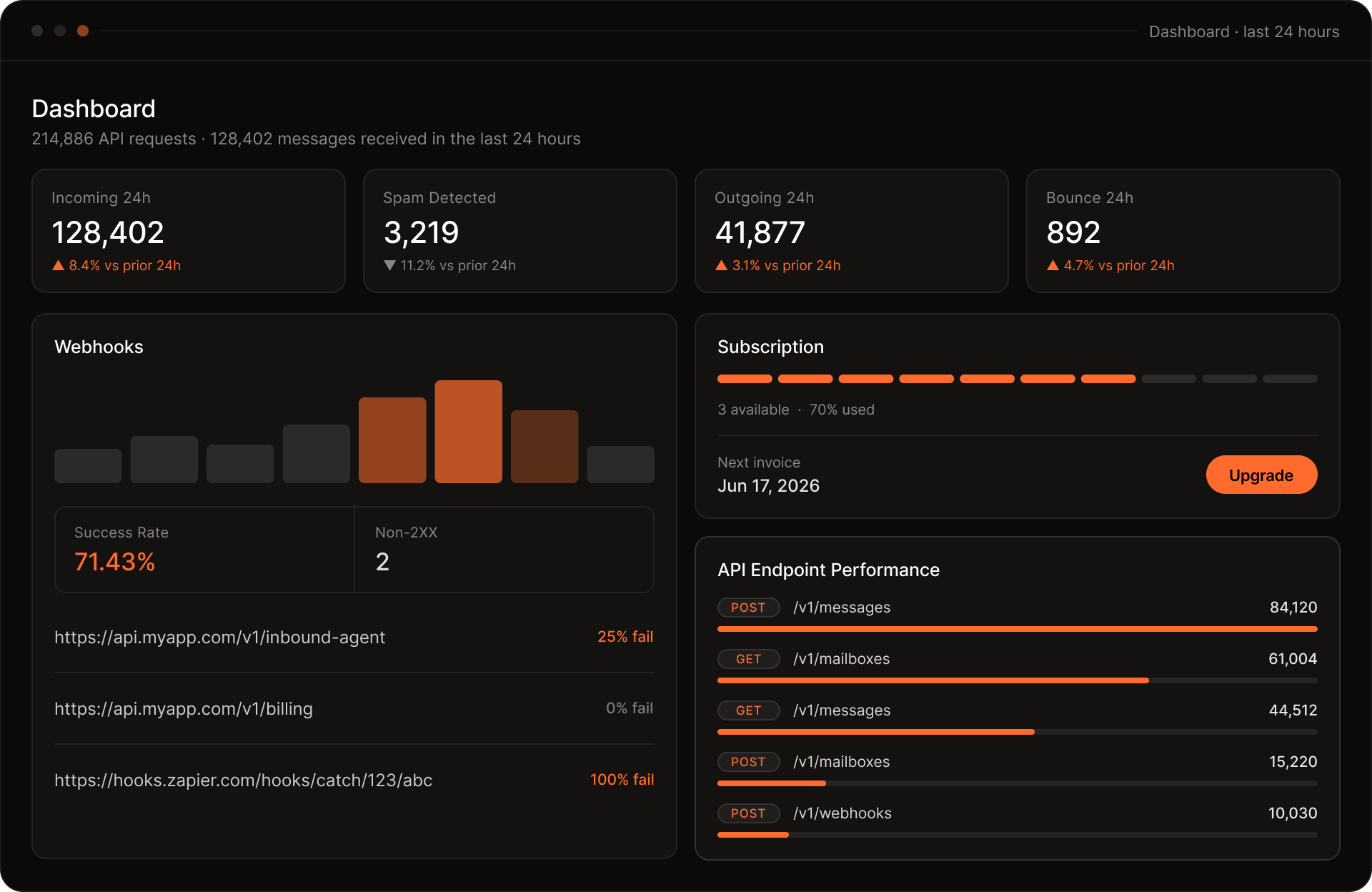Click the POST badge for /v1/webhooks

pyautogui.click(x=748, y=813)
